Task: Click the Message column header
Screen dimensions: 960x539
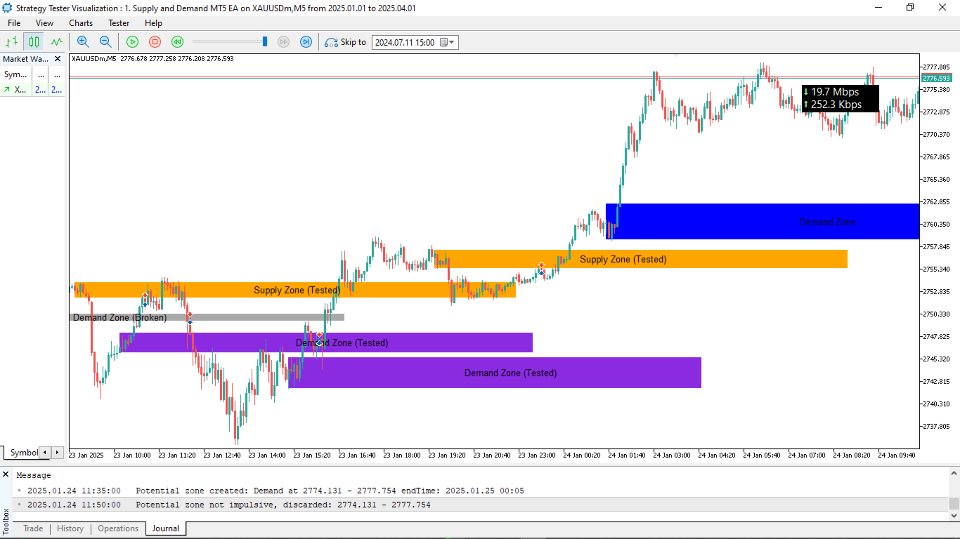Action: (x=34, y=475)
